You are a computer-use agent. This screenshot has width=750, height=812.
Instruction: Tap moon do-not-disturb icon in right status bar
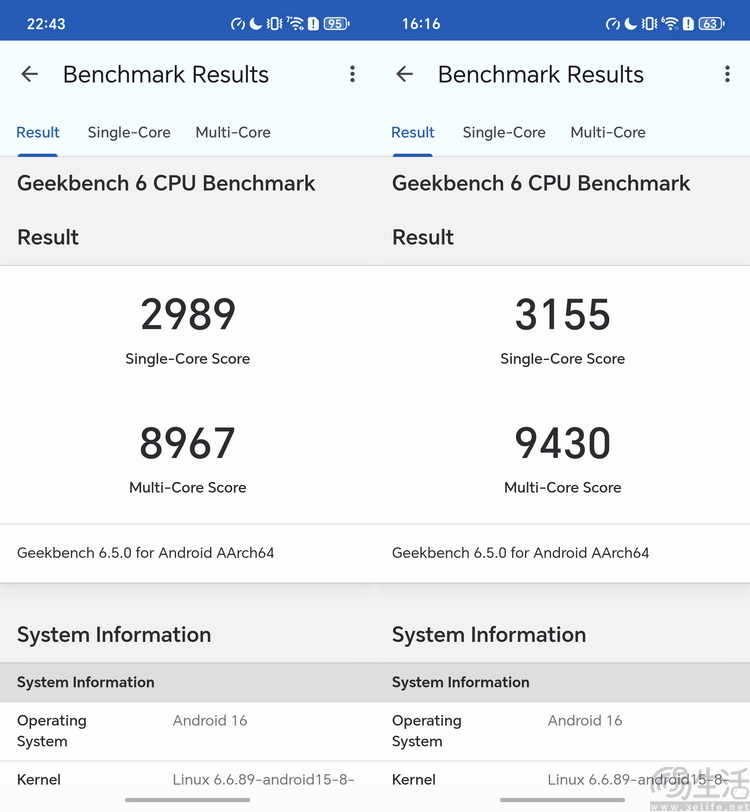[x=630, y=24]
